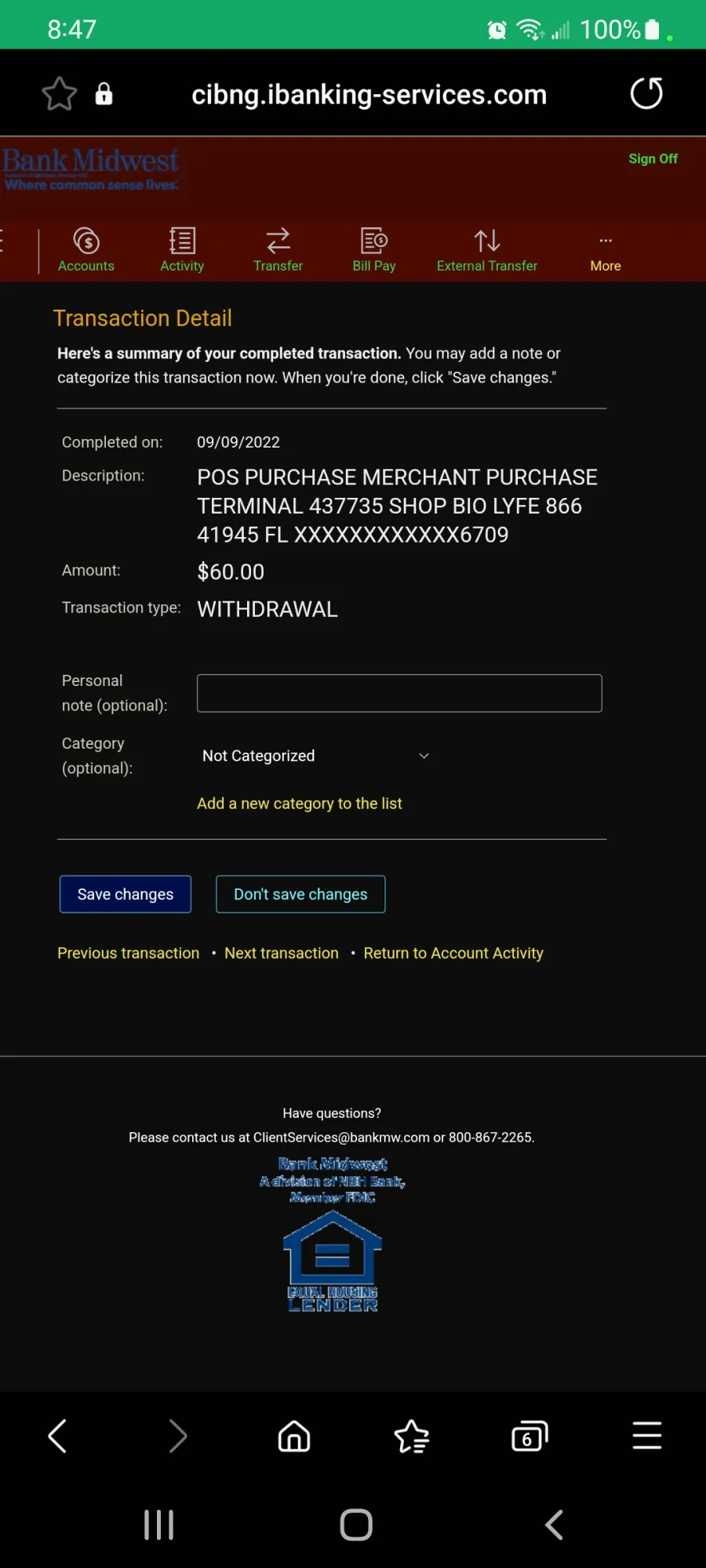Image resolution: width=706 pixels, height=1568 pixels.
Task: Click the Personal note input field
Action: pos(399,693)
